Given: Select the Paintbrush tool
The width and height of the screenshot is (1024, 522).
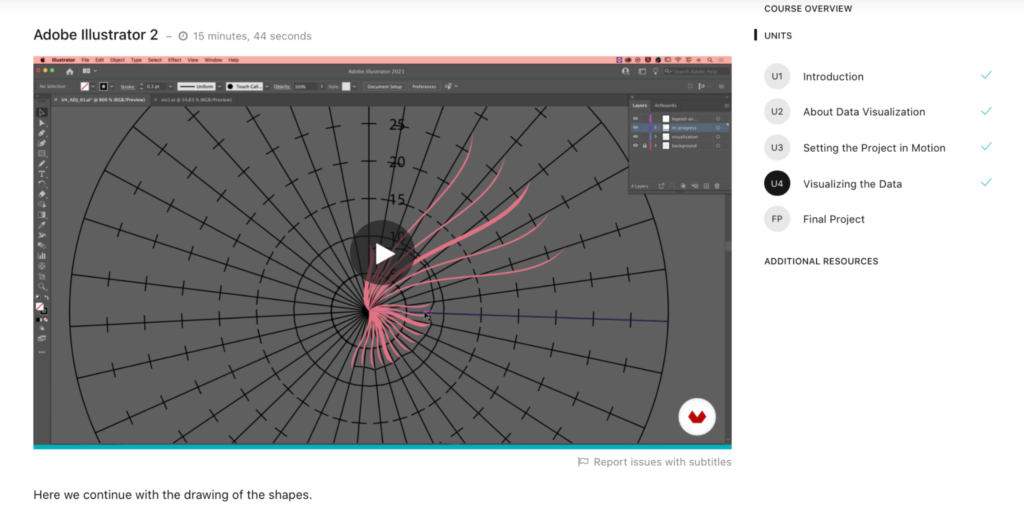Looking at the screenshot, I should (x=42, y=163).
